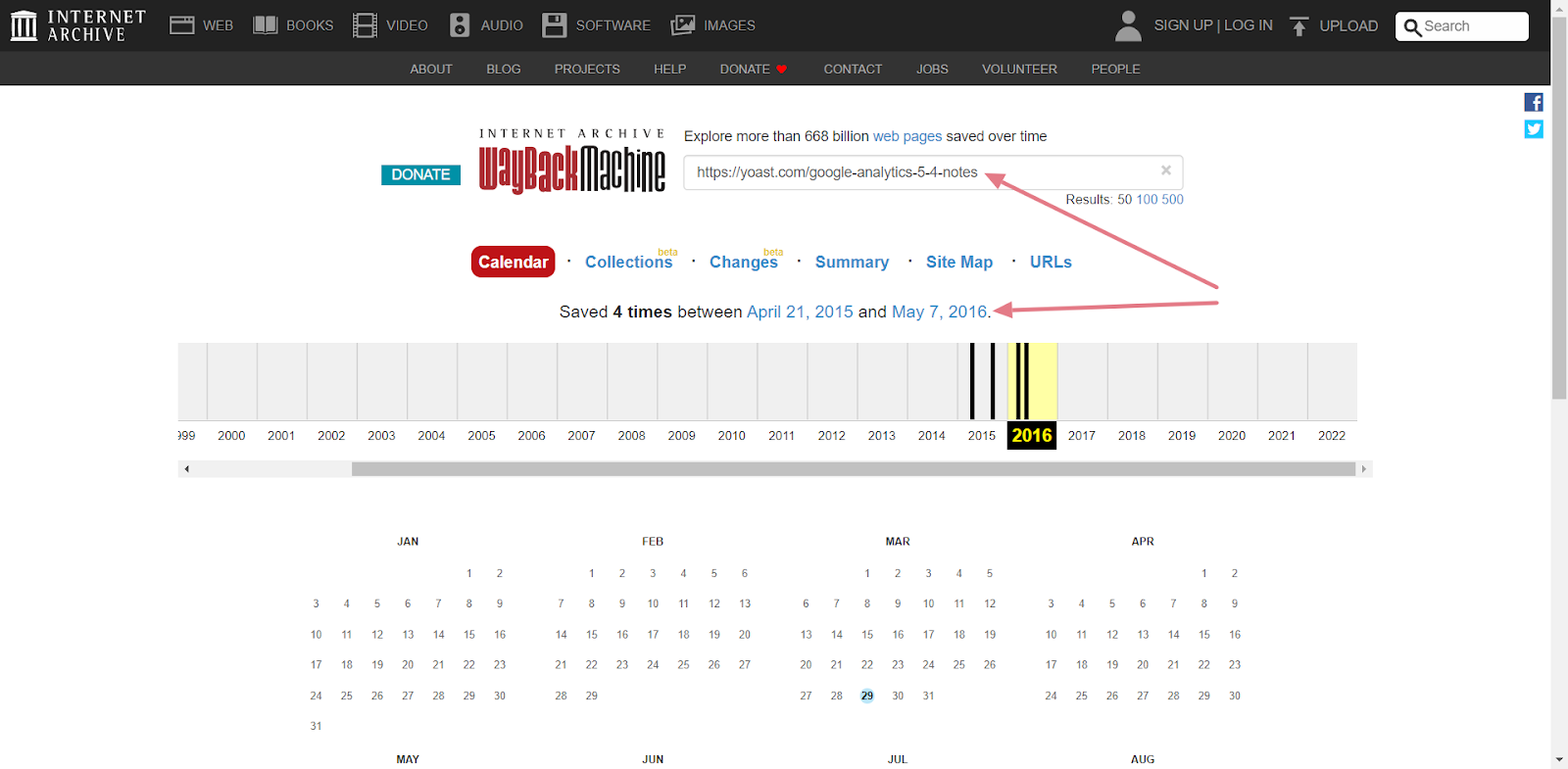Click the upload arrow icon
Image resolution: width=1568 pixels, height=769 pixels.
click(1298, 26)
